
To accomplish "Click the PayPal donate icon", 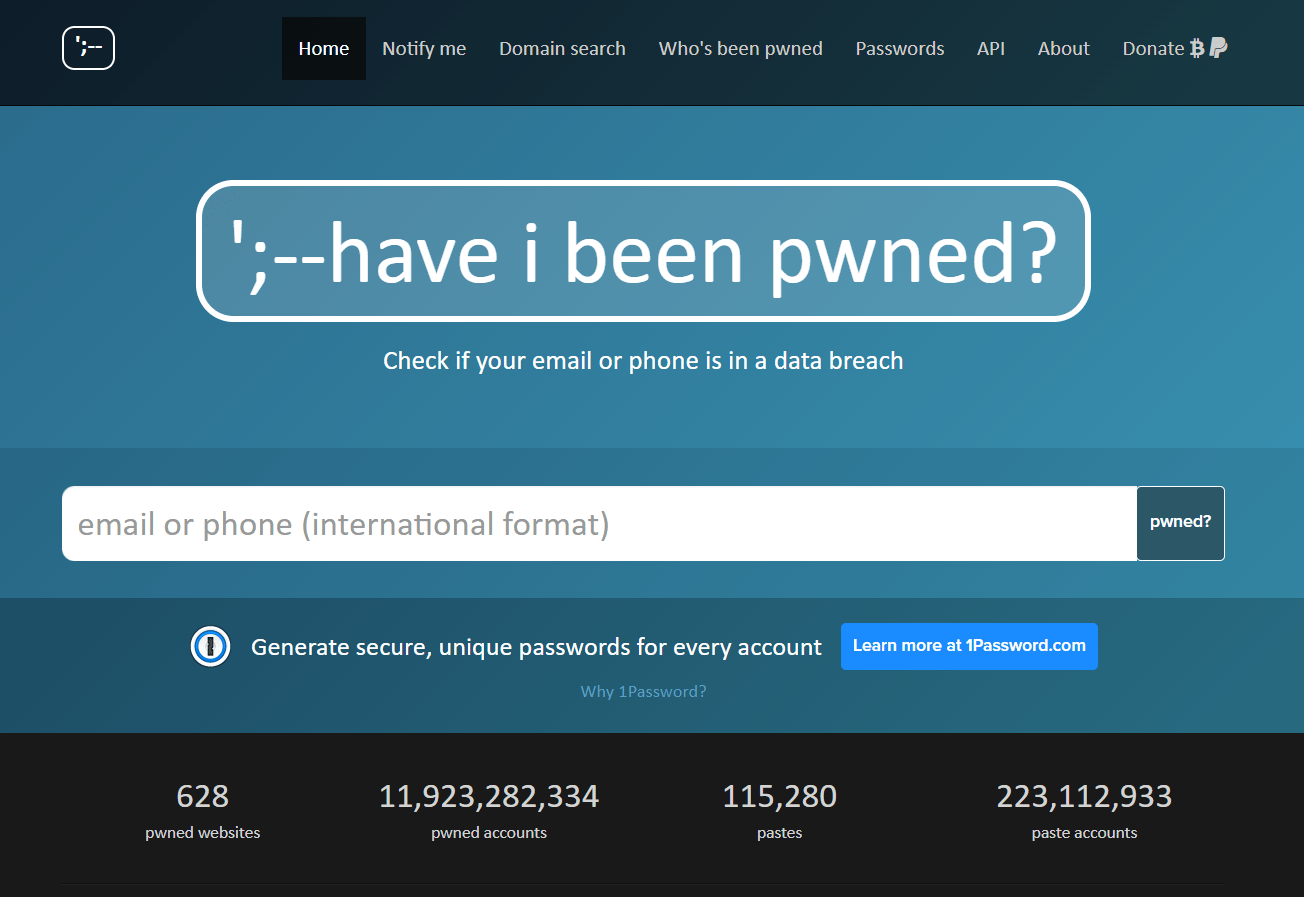I will tap(1218, 48).
